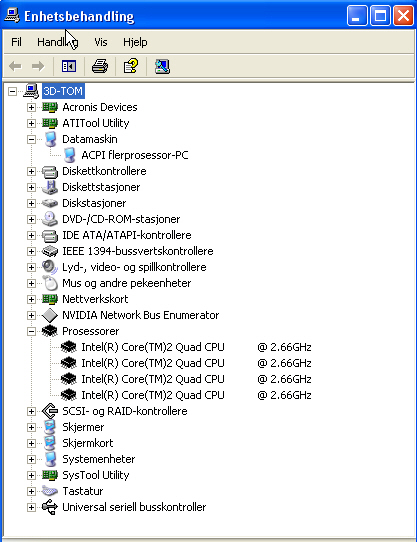Image resolution: width=417 pixels, height=542 pixels.
Task: Select ACPI flerprosessor-PC item
Action: click(x=135, y=155)
